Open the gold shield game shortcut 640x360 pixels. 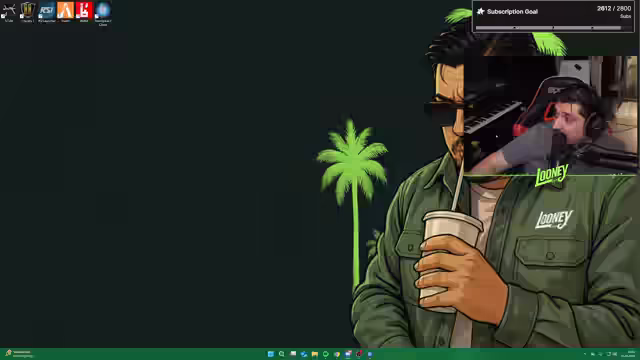point(28,11)
